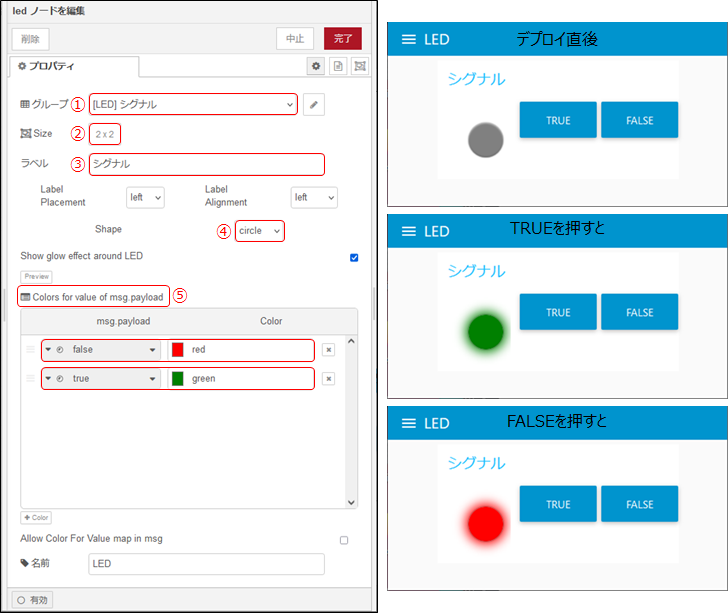Open the node description document icon tab

tap(338, 66)
